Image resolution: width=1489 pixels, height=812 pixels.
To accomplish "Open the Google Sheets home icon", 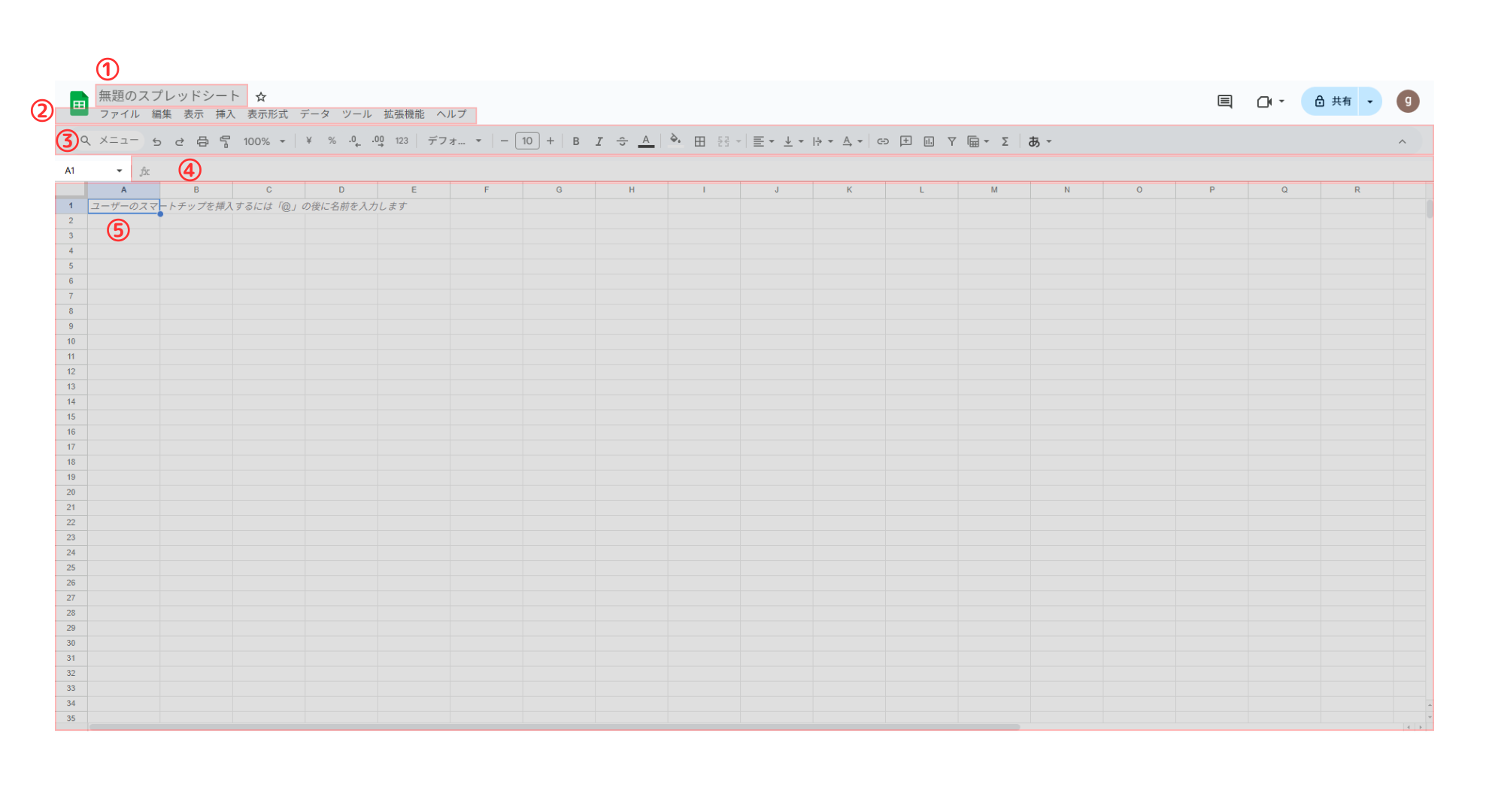I will click(79, 103).
